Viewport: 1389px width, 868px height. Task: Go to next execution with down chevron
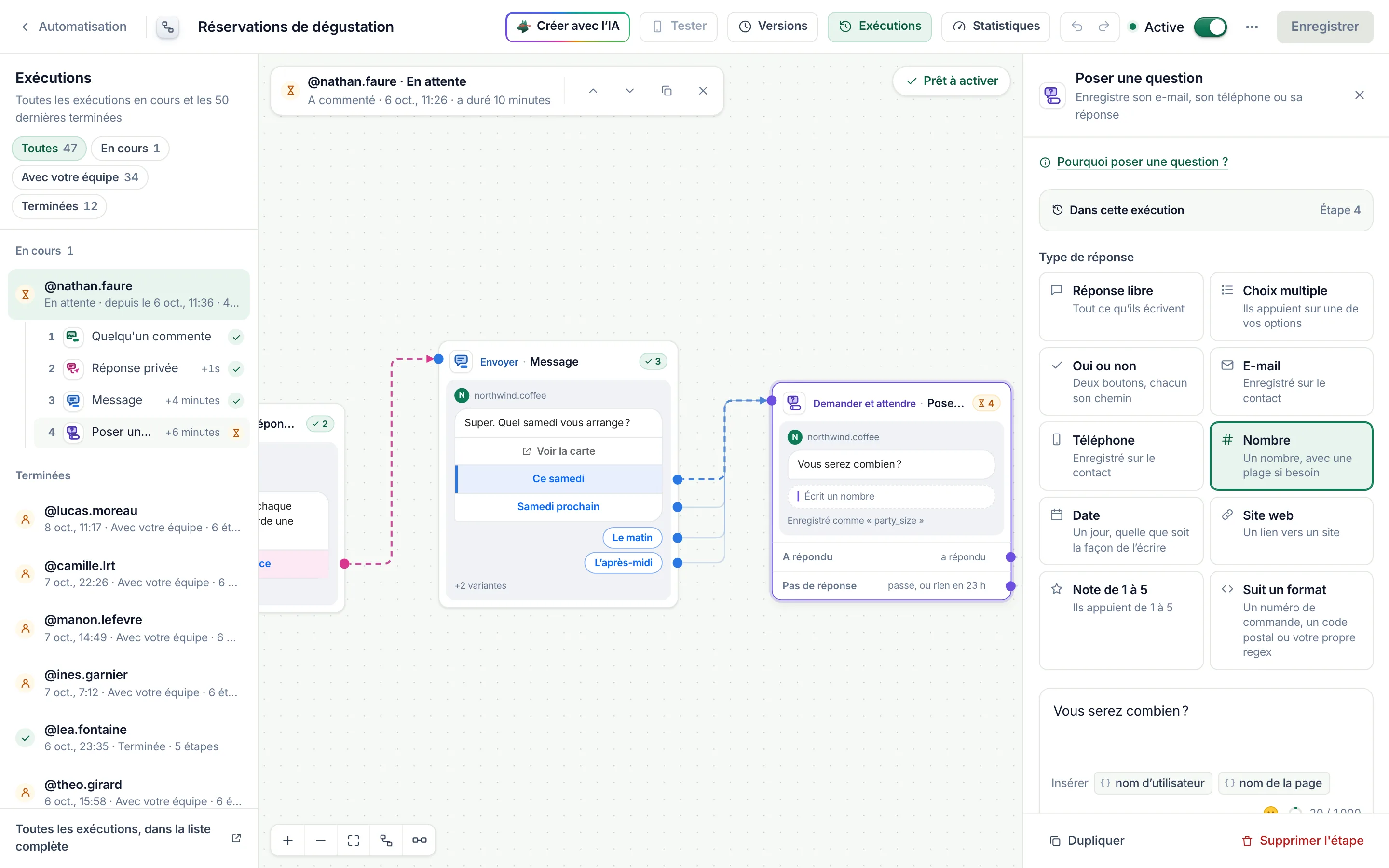tap(630, 91)
